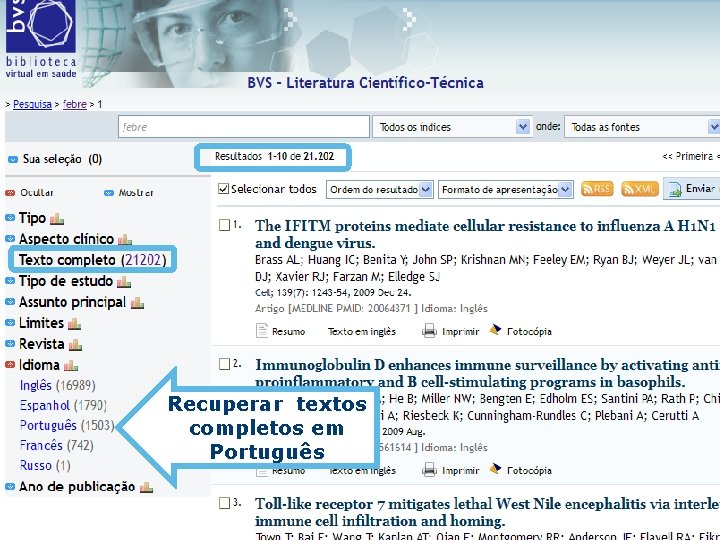Expand the Assunto principal filter
The width and height of the screenshot is (720, 540).
click(x=10, y=302)
